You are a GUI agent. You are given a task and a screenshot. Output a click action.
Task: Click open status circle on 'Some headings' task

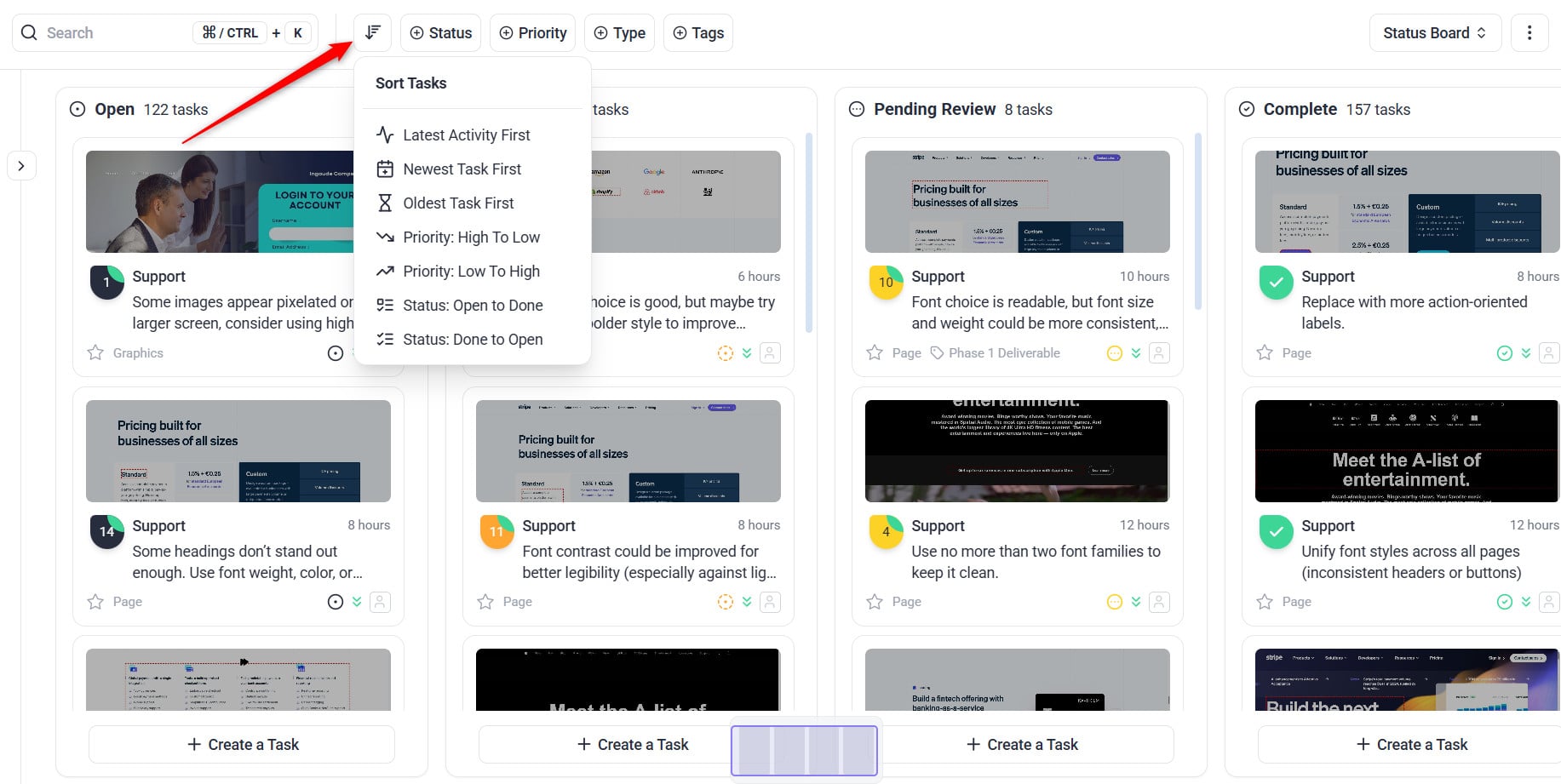pos(336,602)
